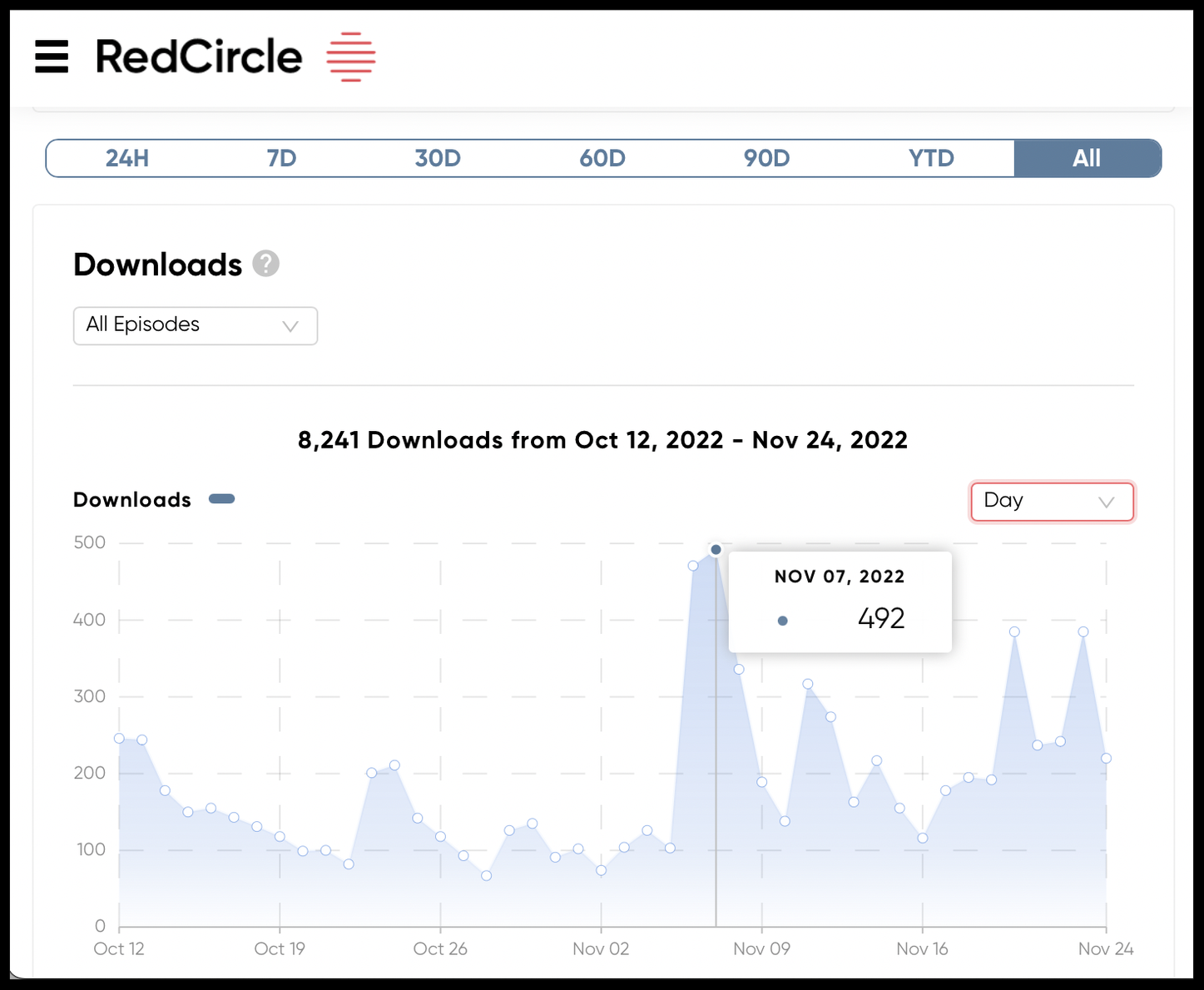Open the hamburger navigation menu
Image resolution: width=1204 pixels, height=990 pixels.
click(52, 57)
